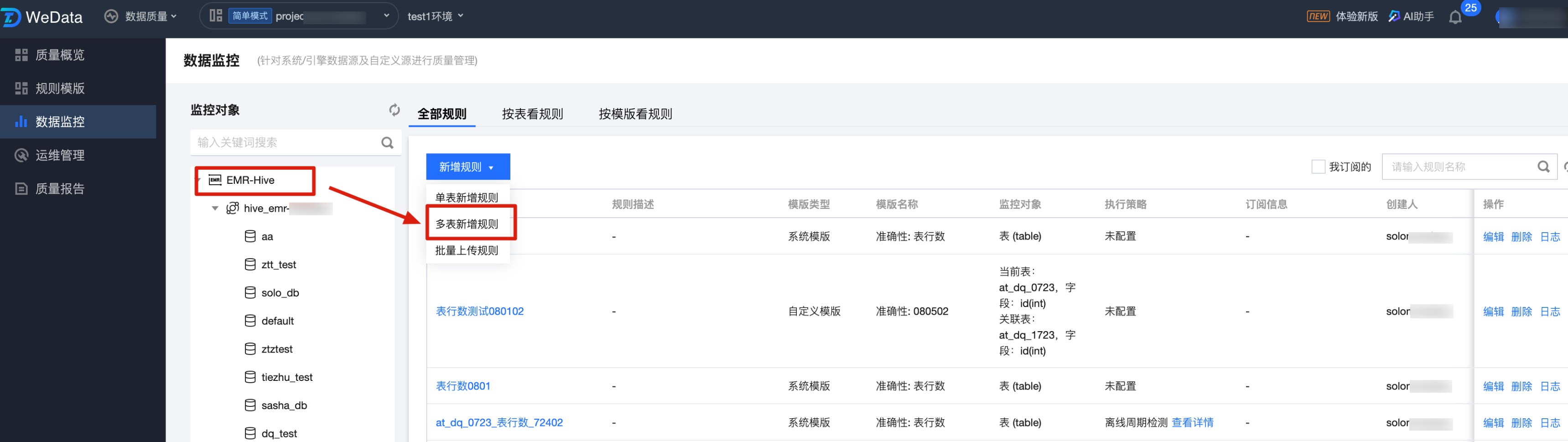Click 查看详情 link for 离线周期检测
Image resolution: width=1568 pixels, height=442 pixels.
click(1192, 422)
